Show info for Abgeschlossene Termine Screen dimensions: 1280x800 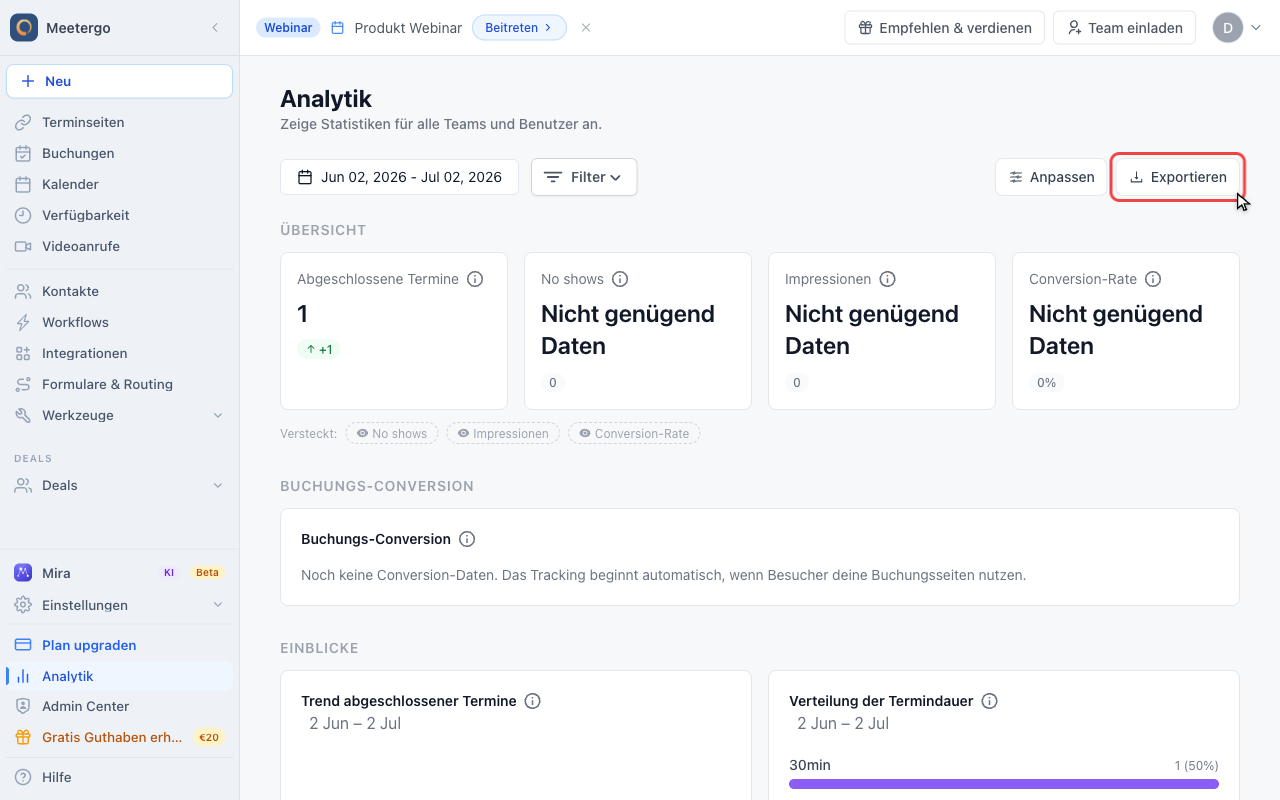point(475,279)
